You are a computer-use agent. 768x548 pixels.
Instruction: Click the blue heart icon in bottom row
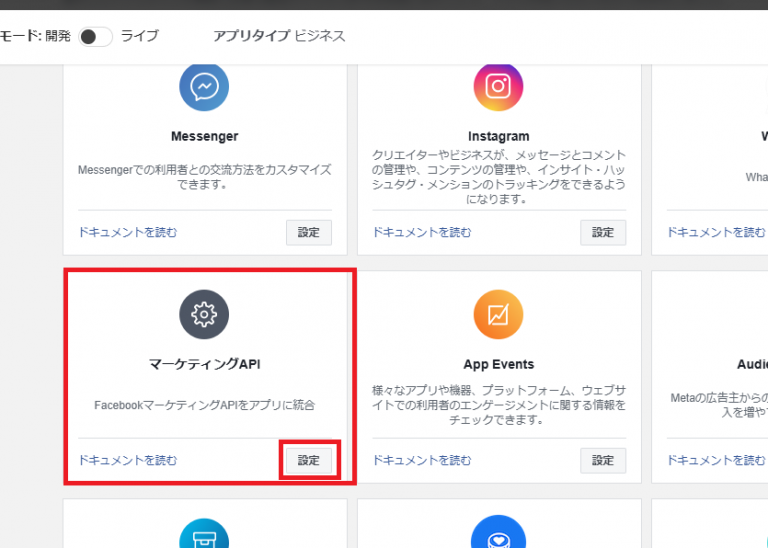point(498,531)
